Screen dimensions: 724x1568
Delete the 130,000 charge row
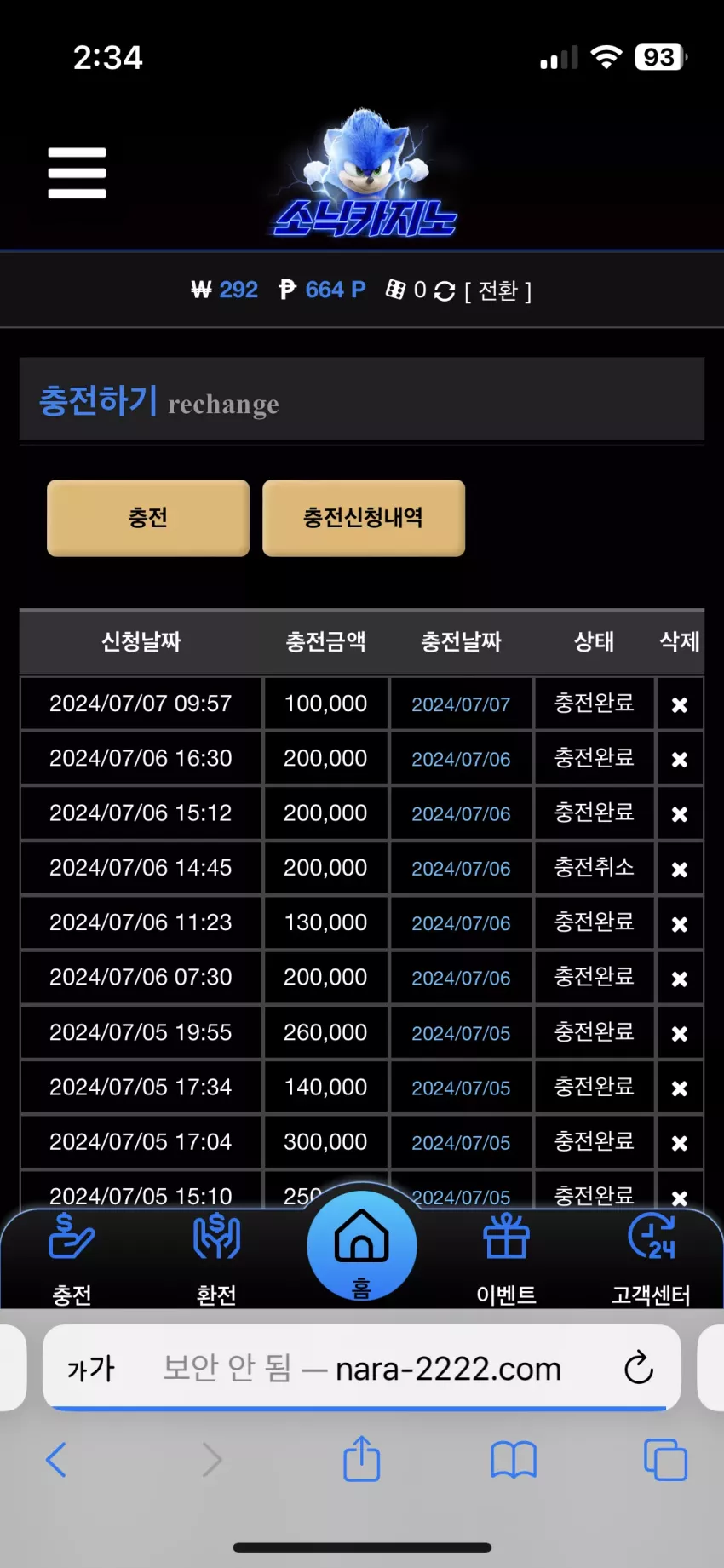point(680,924)
